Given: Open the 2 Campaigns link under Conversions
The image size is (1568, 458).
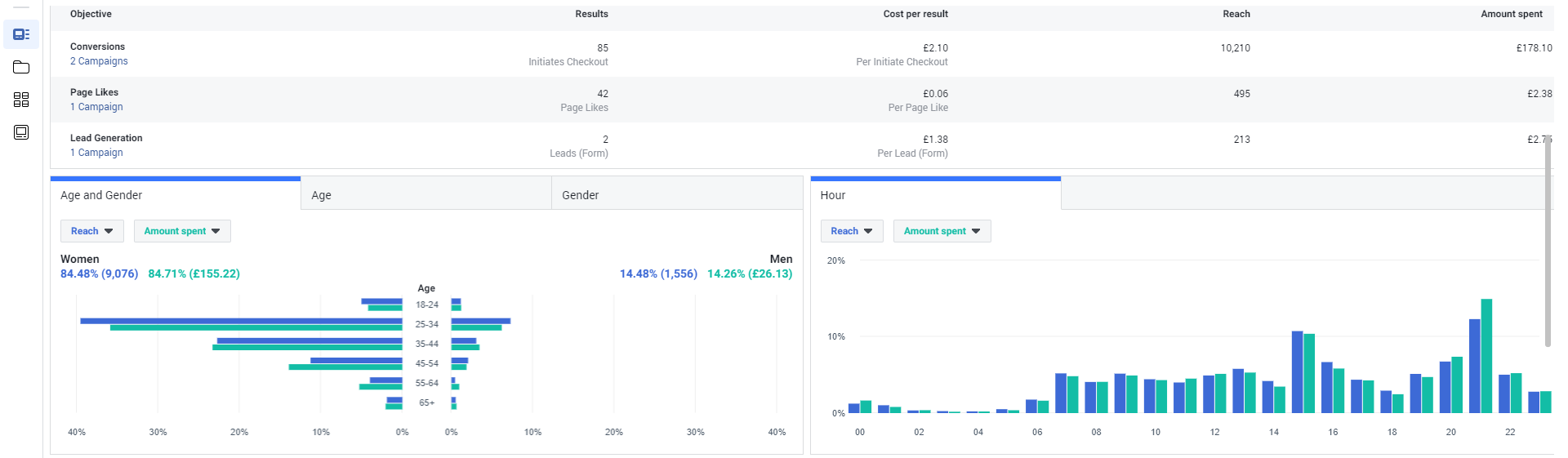Looking at the screenshot, I should click(x=99, y=61).
